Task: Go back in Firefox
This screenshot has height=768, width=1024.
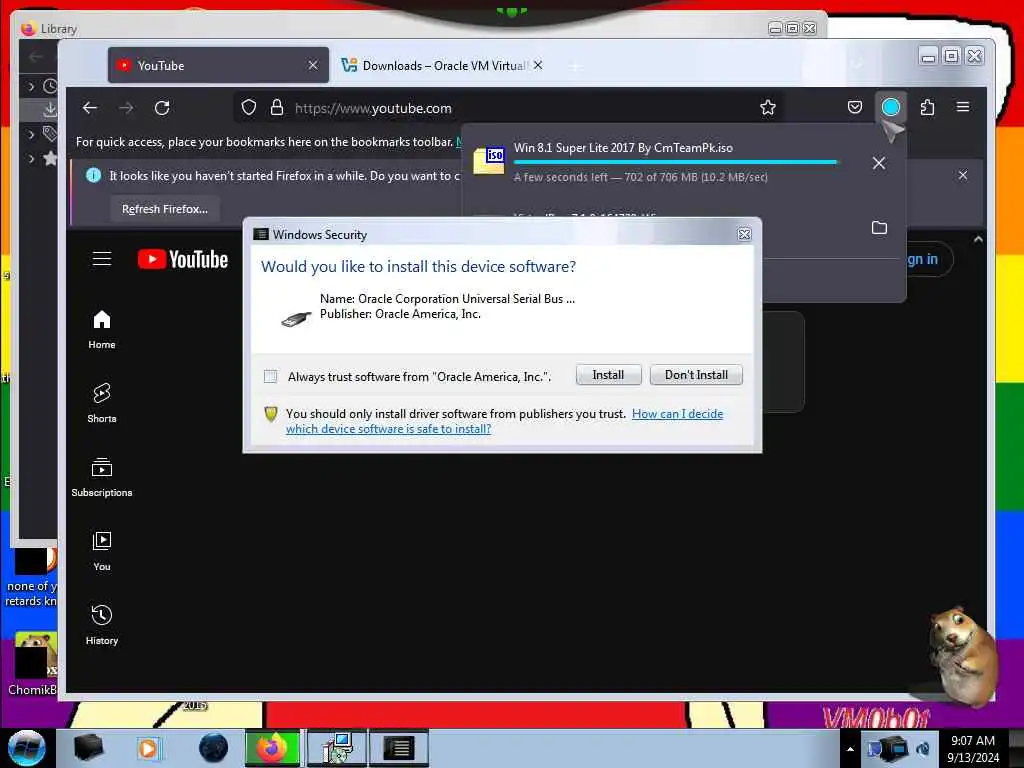Action: coord(90,108)
